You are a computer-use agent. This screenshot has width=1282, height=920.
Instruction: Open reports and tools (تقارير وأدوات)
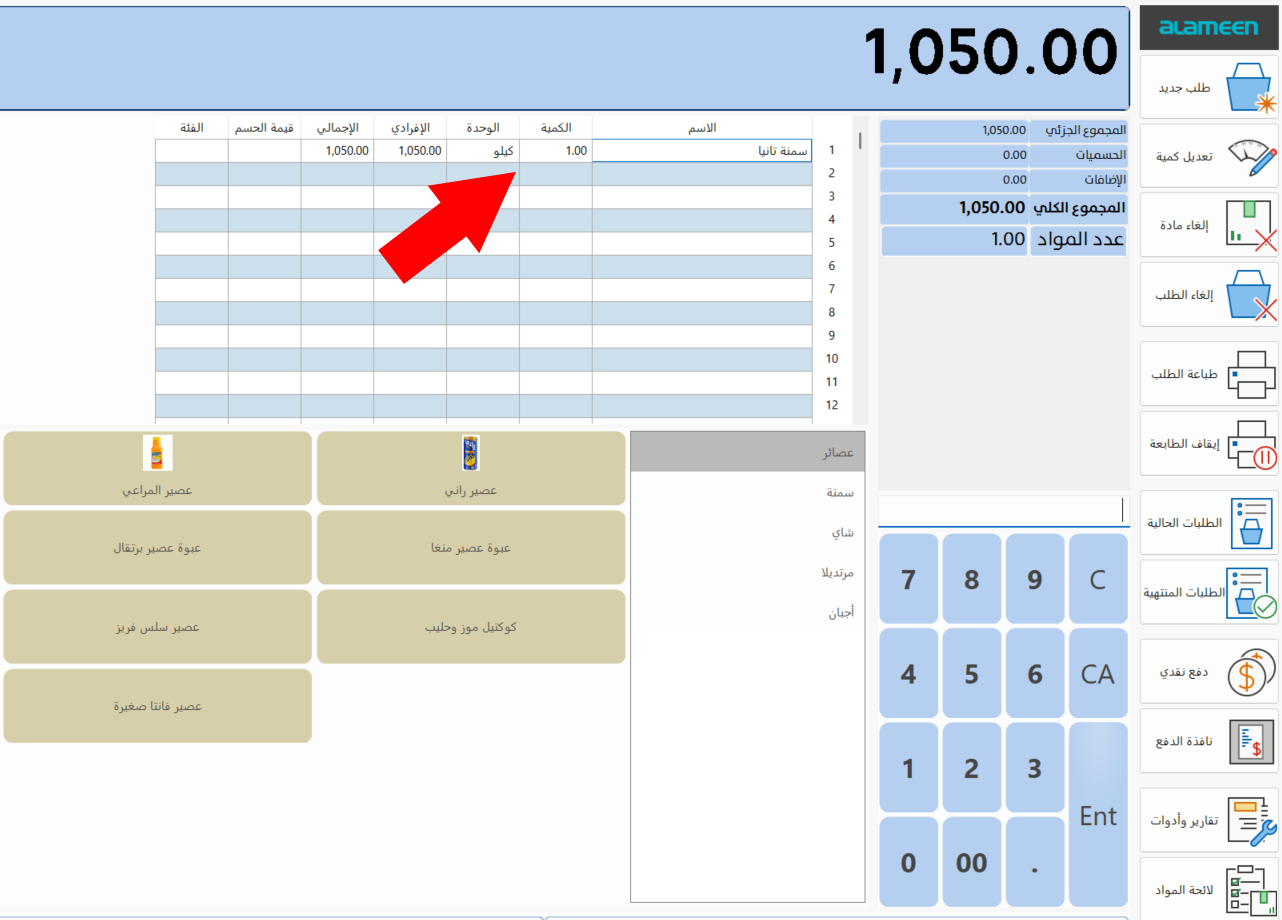click(x=1250, y=821)
